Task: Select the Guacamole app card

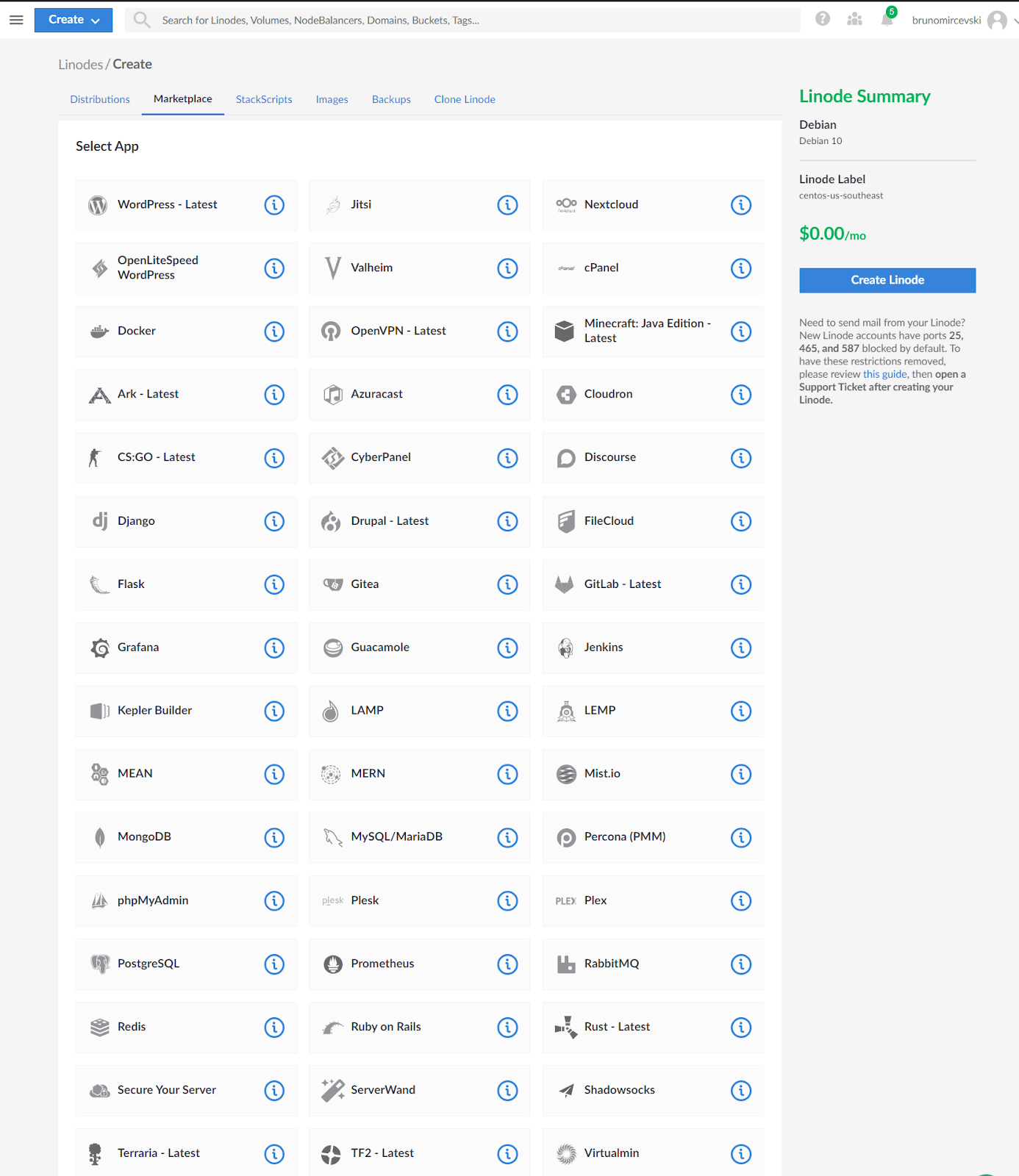Action: (419, 648)
